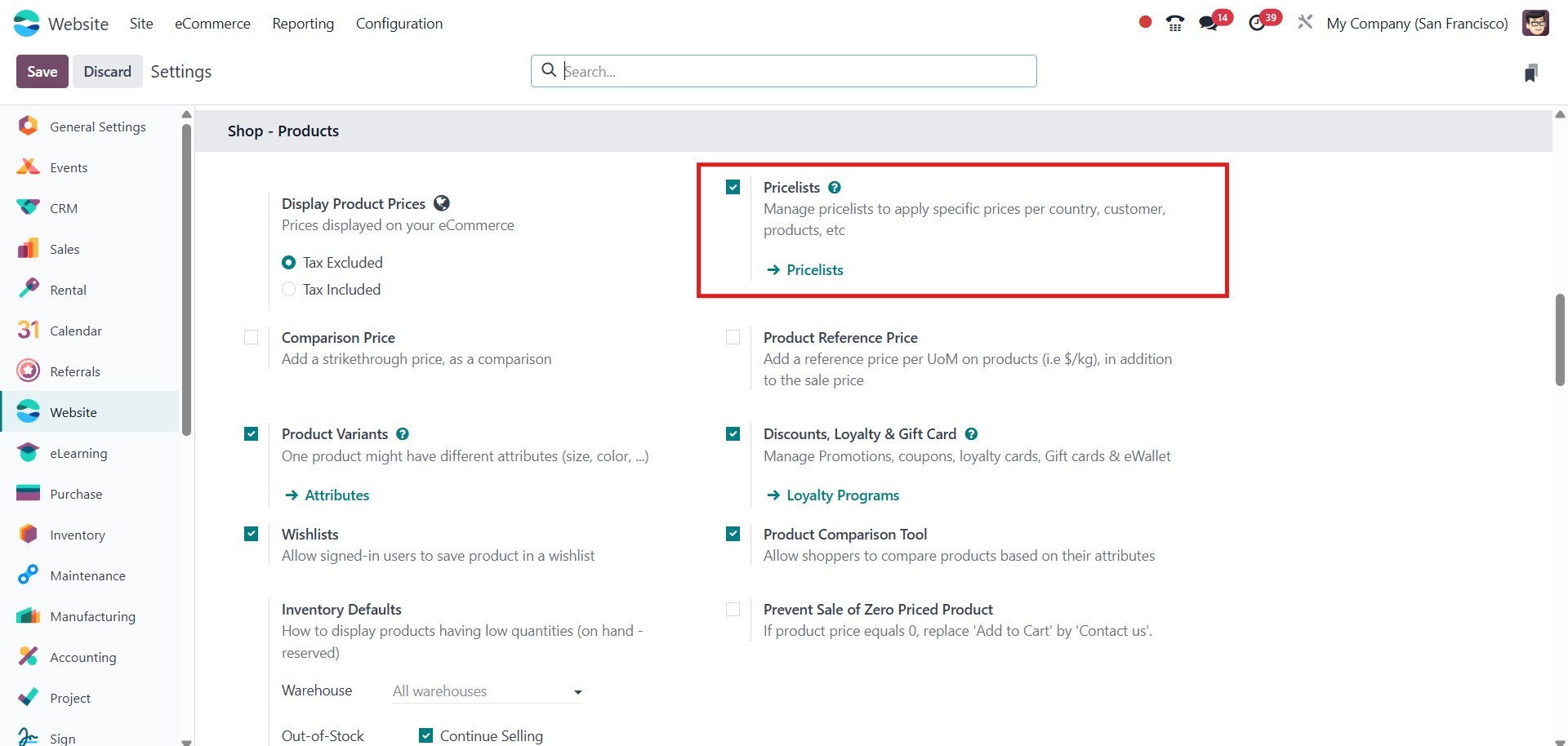Open the eCommerce menu
The width and height of the screenshot is (1568, 746).
pos(212,24)
